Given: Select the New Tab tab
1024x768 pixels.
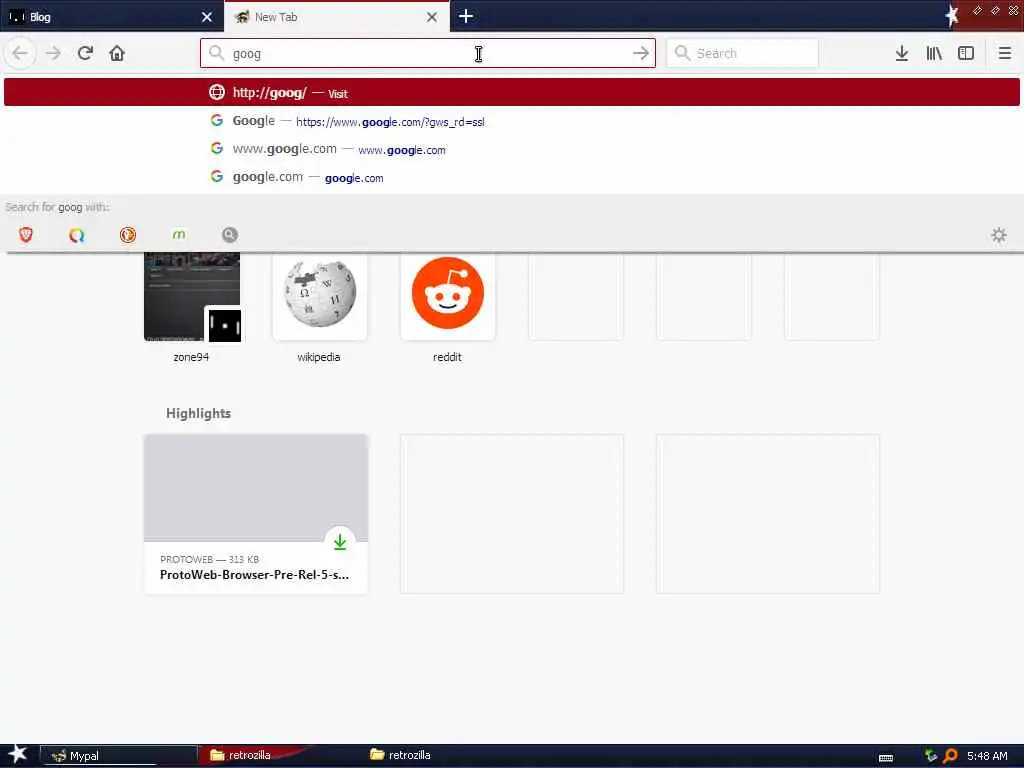Looking at the screenshot, I should point(336,17).
